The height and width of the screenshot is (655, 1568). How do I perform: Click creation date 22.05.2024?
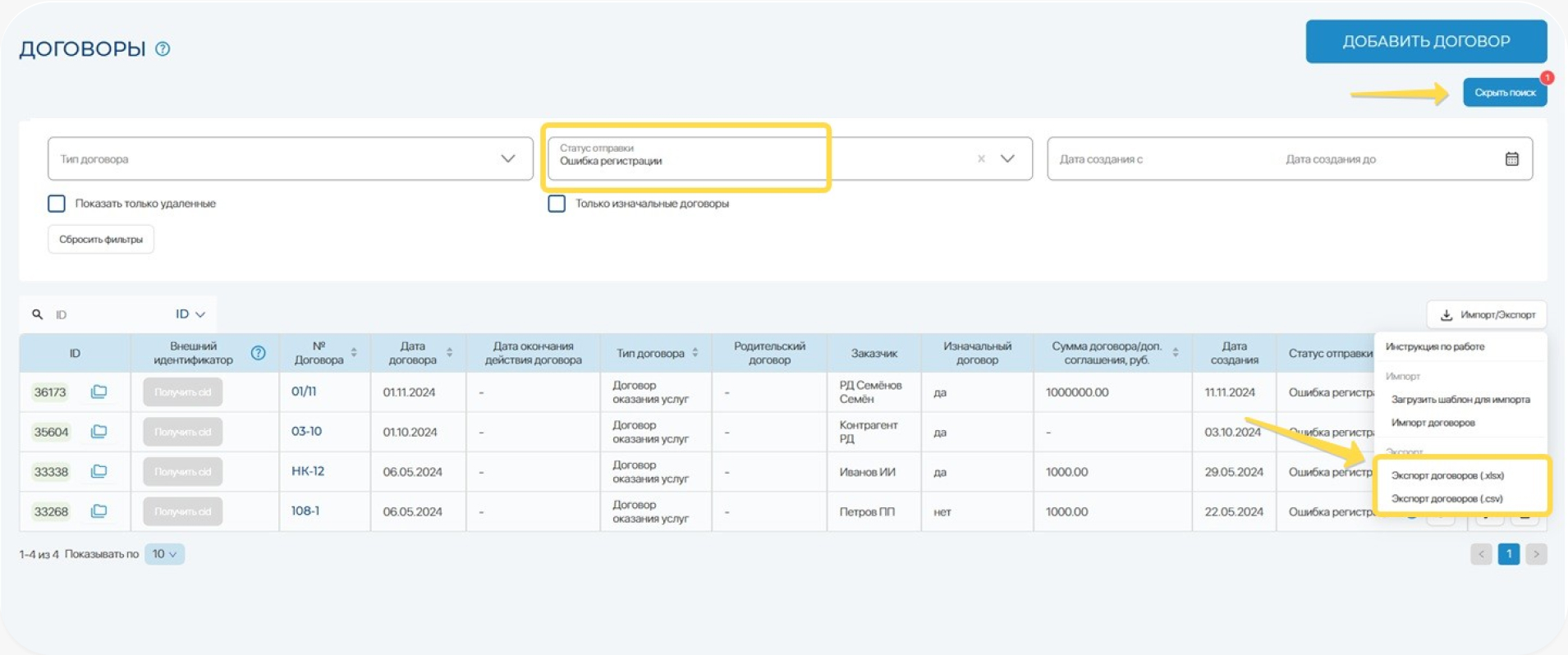coord(1234,511)
